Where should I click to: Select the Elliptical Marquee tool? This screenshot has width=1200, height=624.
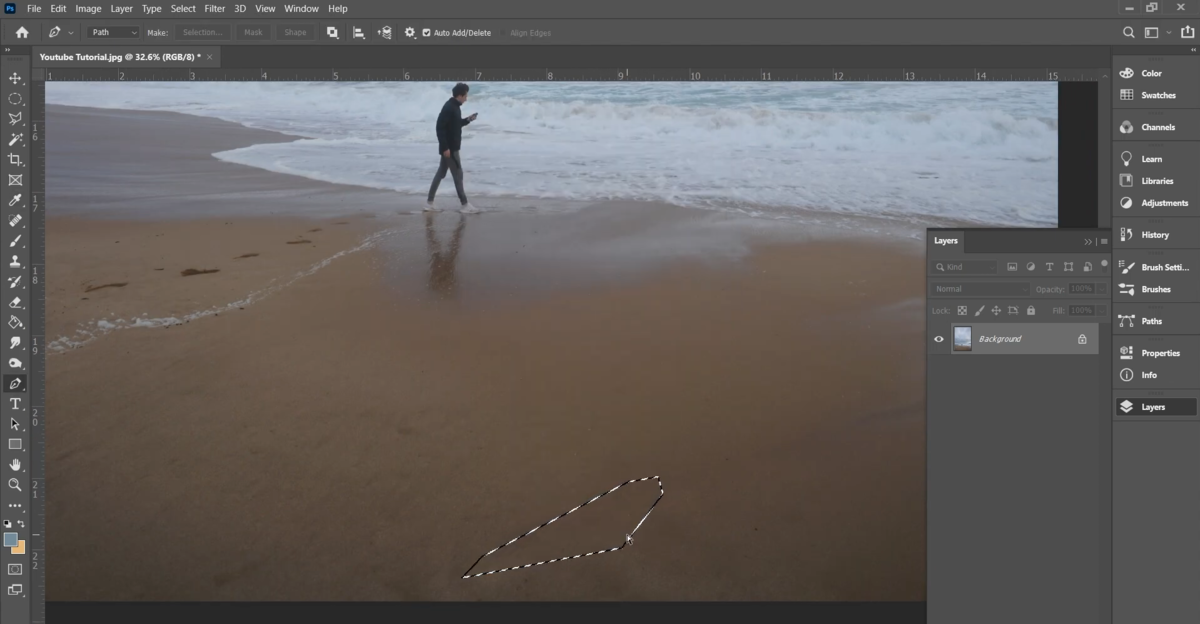[15, 98]
